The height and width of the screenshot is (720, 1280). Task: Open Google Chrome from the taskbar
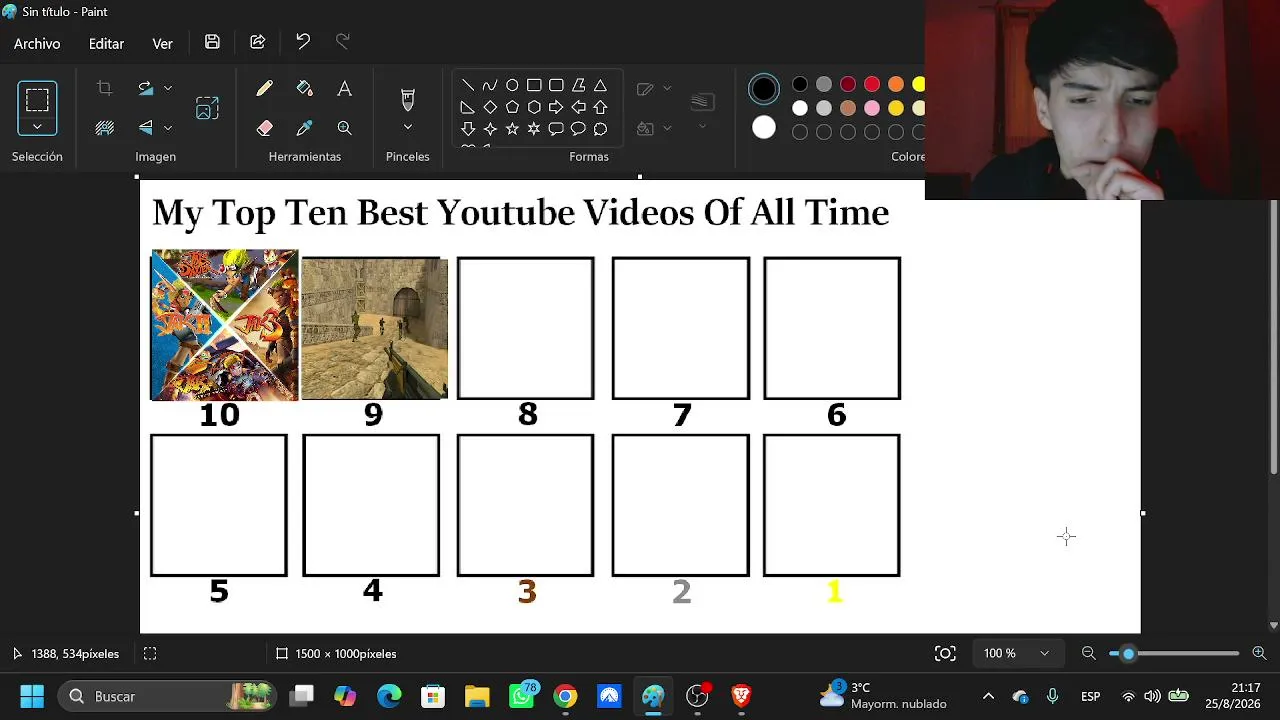click(x=565, y=696)
